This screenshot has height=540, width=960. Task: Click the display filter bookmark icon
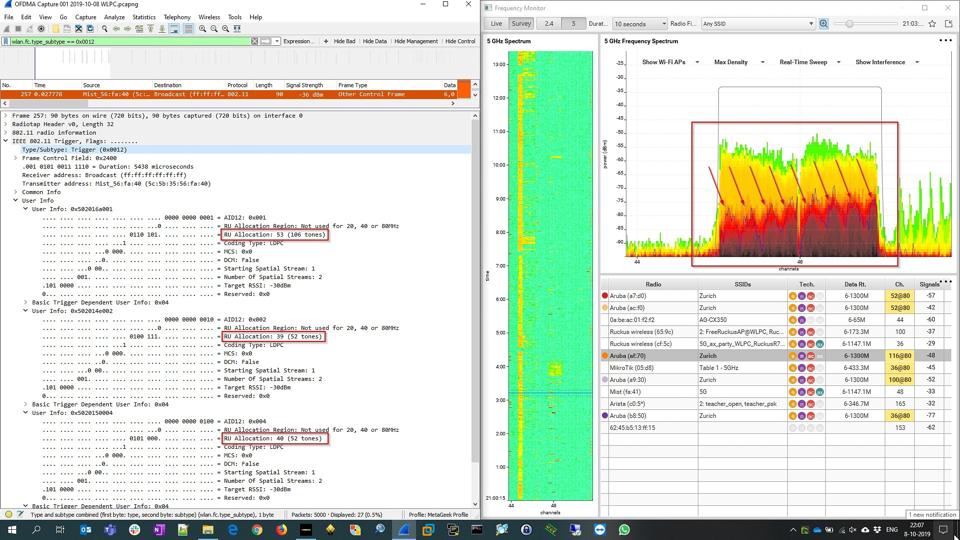(x=6, y=41)
